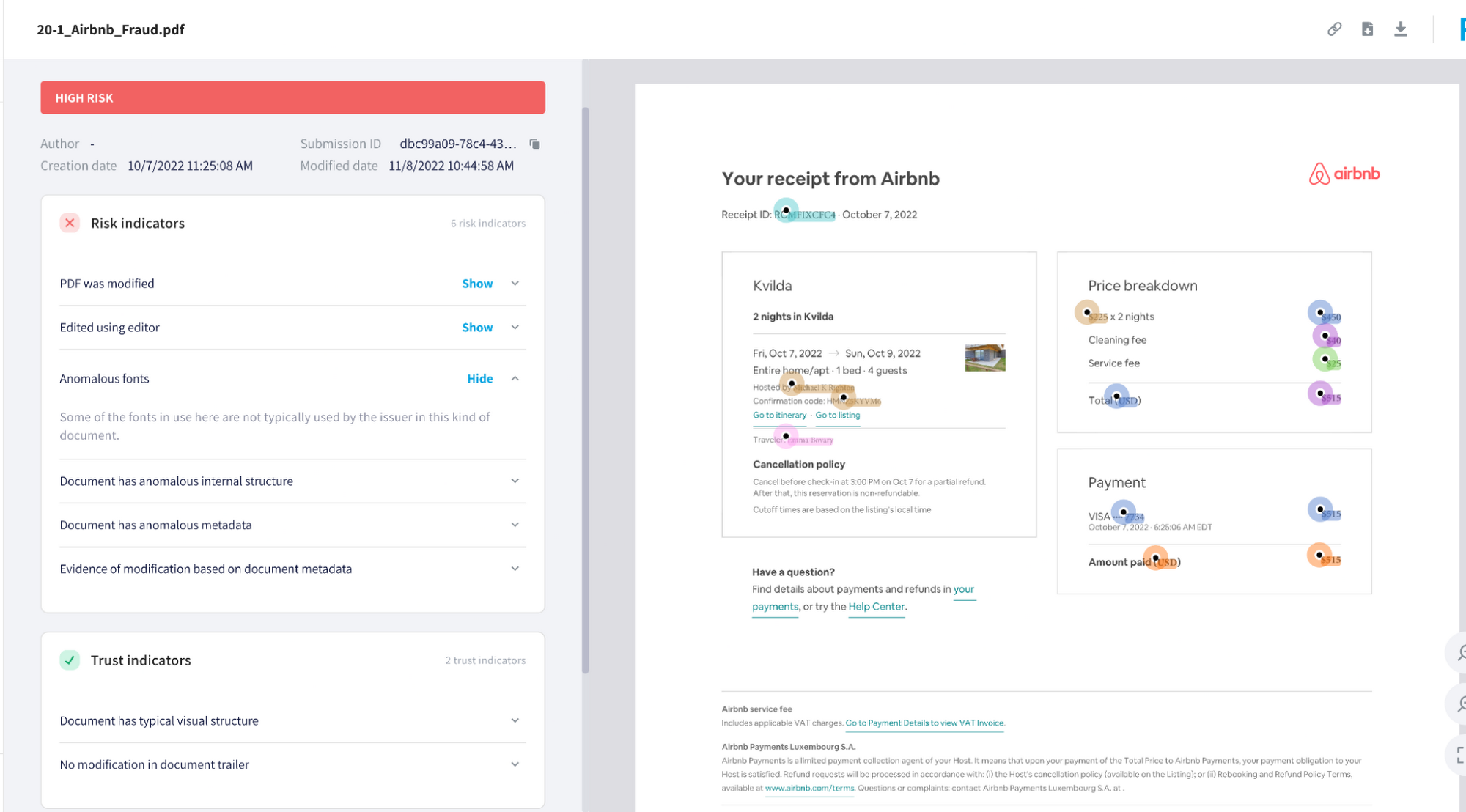Hide the Anomalous fonts risk indicator details
Image resolution: width=1466 pixels, height=812 pixels.
[479, 378]
